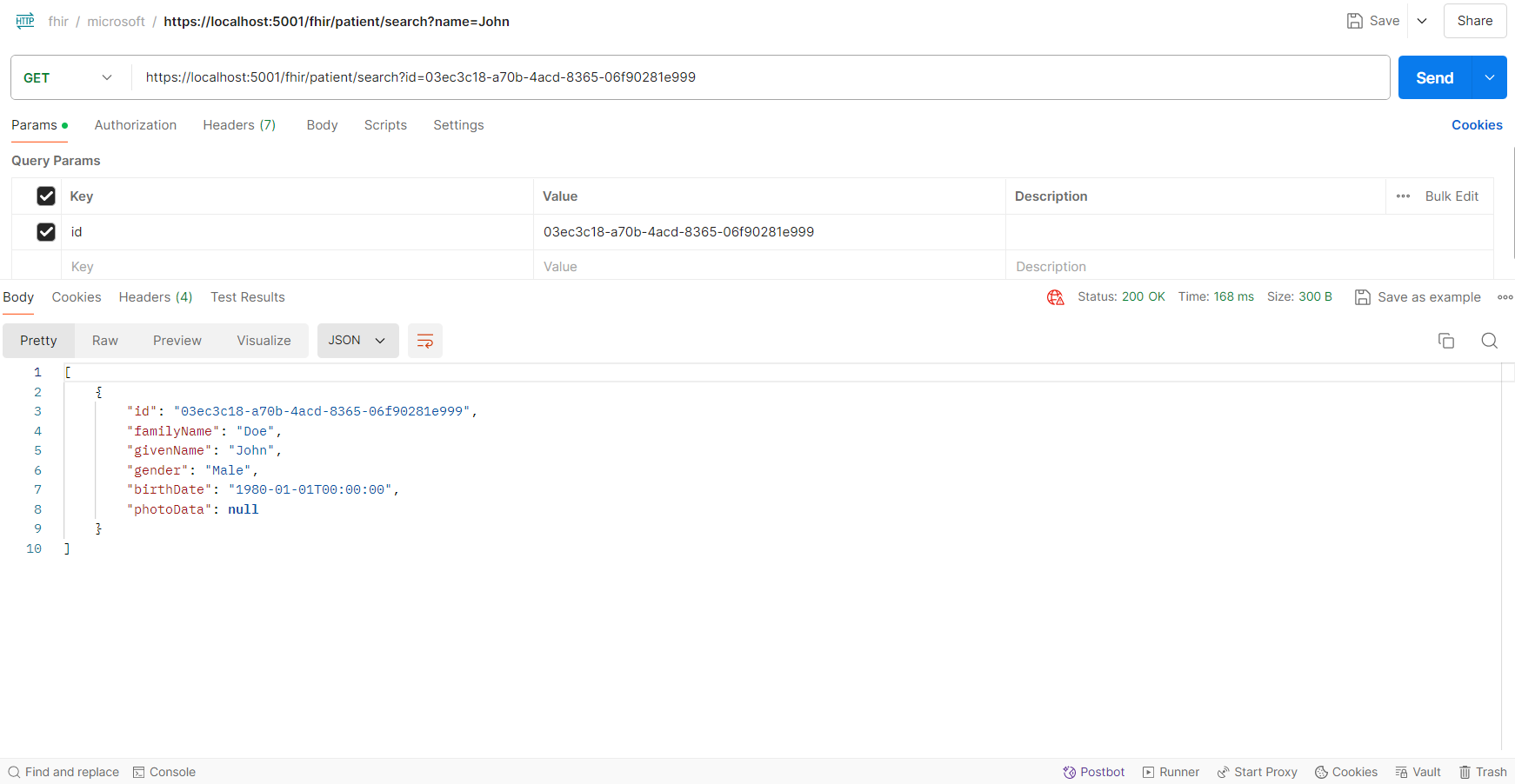Screen dimensions: 1515x784
Task: Open the GET method dropdown
Action: pyautogui.click(x=68, y=77)
